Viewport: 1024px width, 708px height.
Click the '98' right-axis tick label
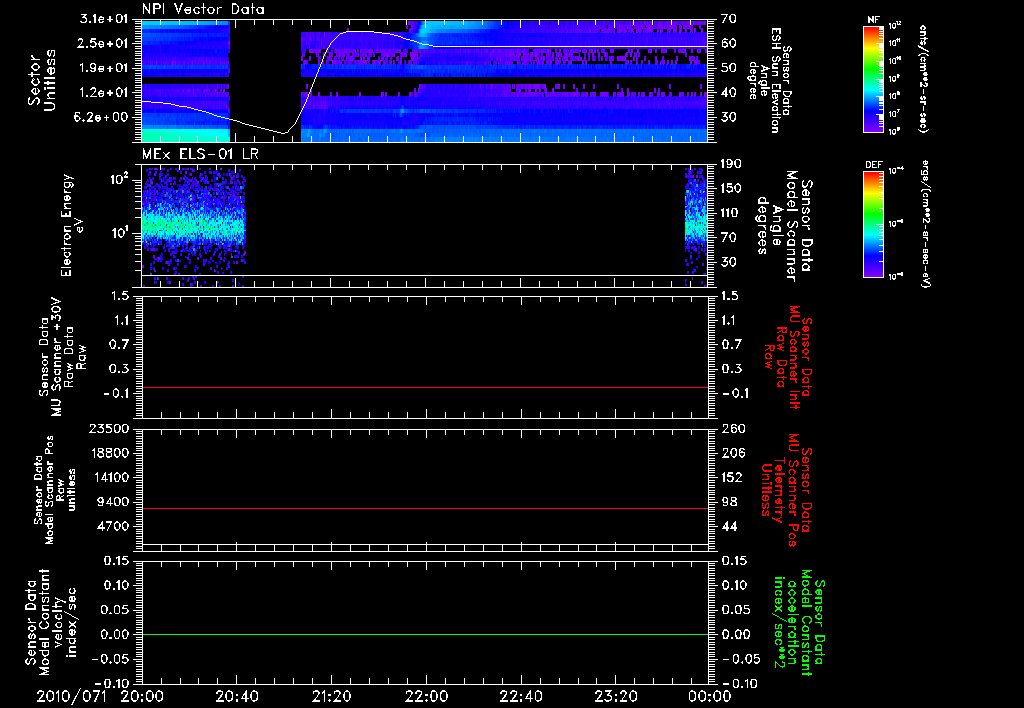(x=729, y=502)
